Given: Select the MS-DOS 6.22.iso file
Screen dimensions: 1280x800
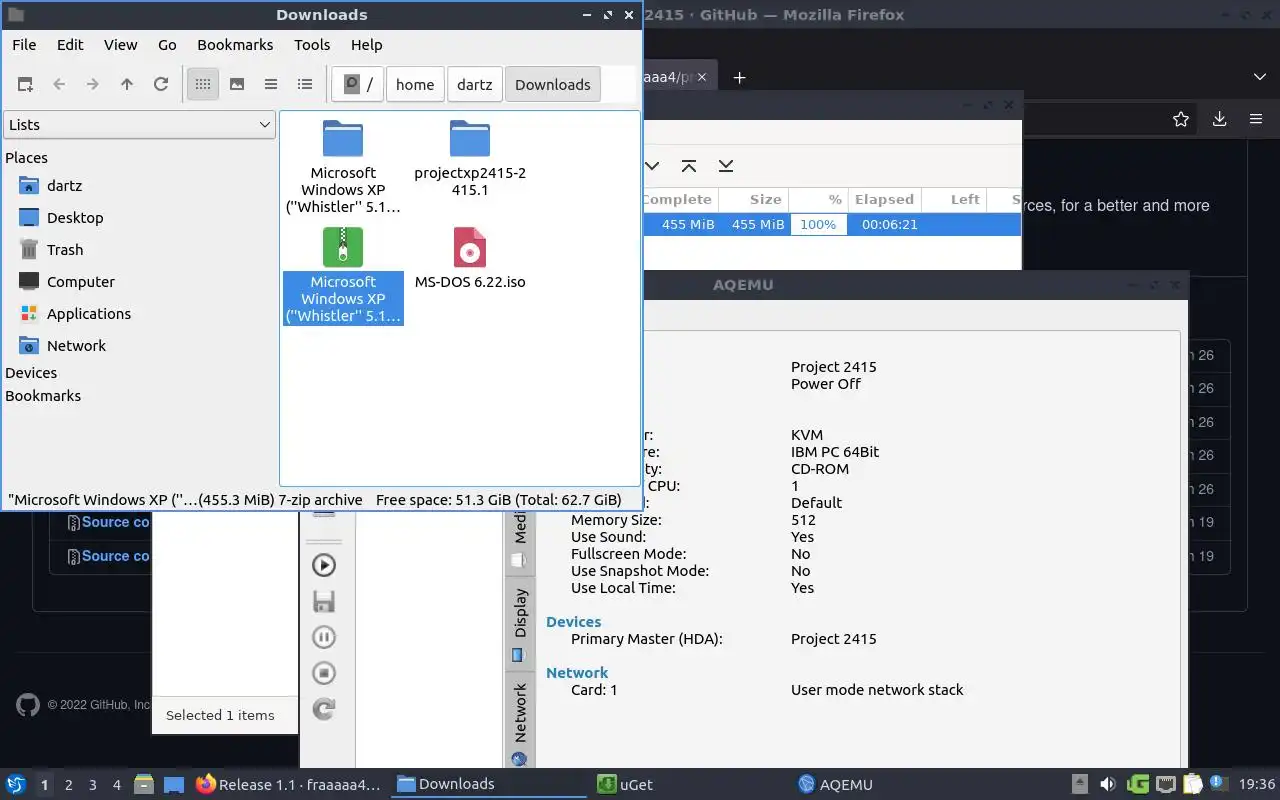Looking at the screenshot, I should (x=470, y=258).
